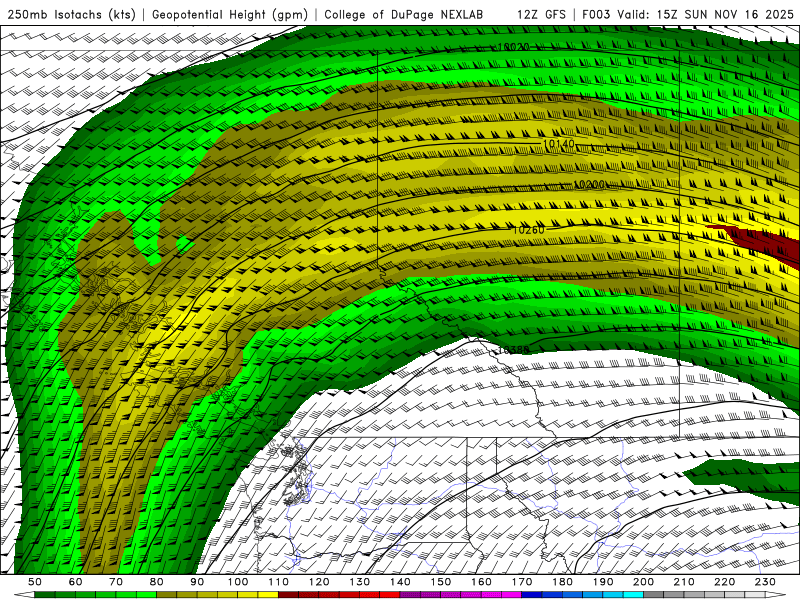
Task: Click the cyan segment of the legend color bar
Action: (633, 595)
